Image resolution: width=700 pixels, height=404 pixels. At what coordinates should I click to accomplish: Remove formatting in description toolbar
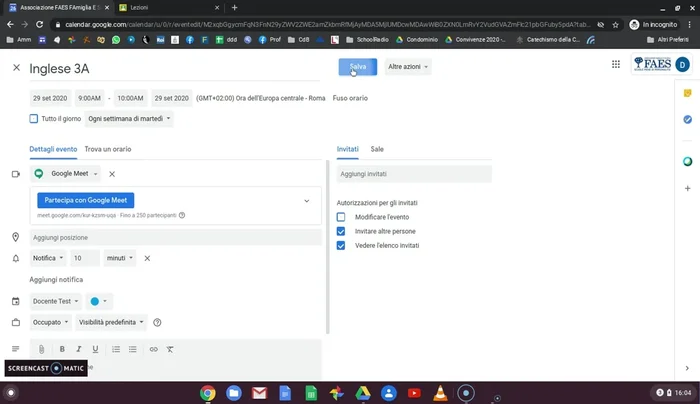170,349
